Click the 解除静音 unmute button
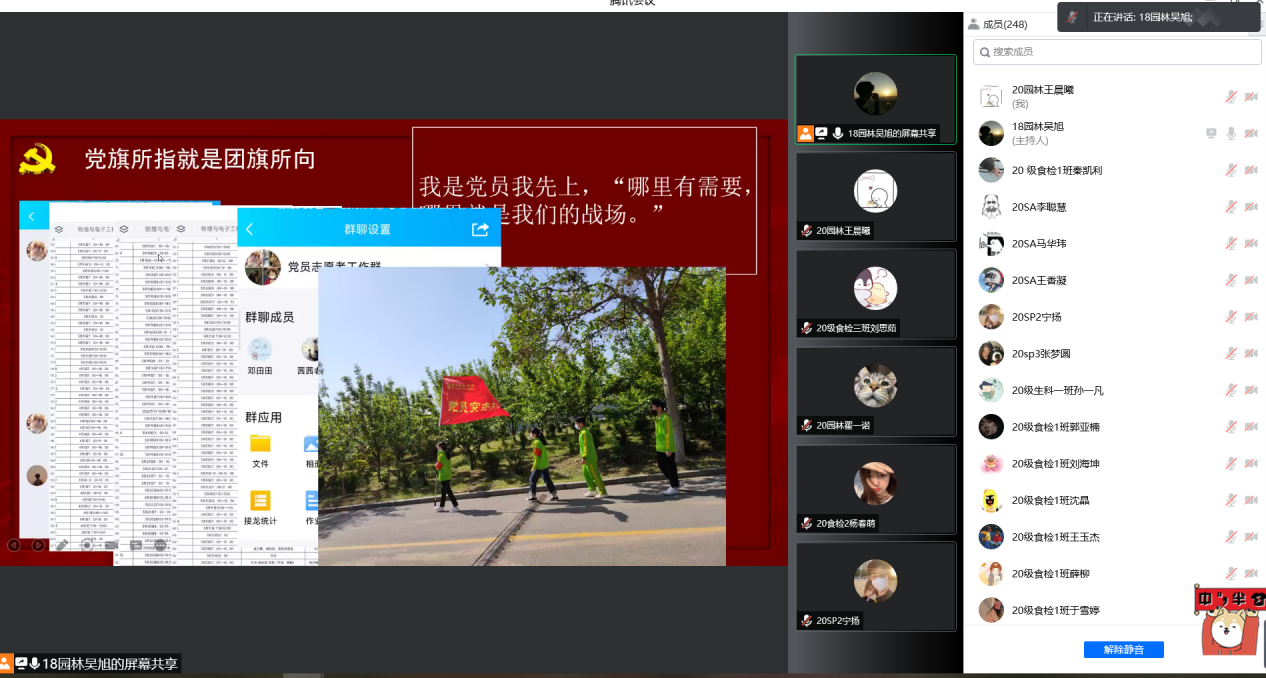The width and height of the screenshot is (1266, 678). coord(1123,649)
